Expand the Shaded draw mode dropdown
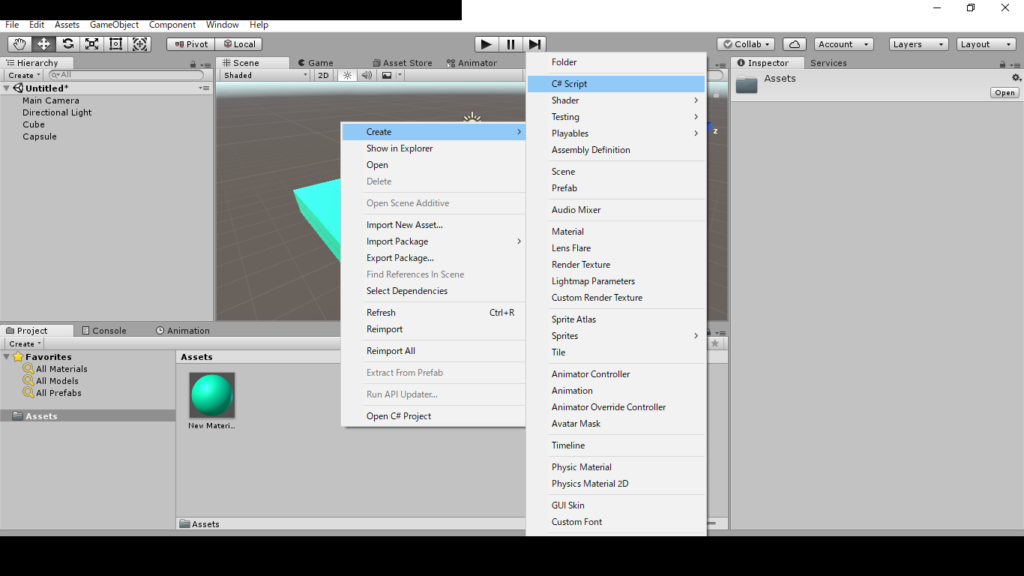Screen dimensions: 1024x576 [265, 75]
